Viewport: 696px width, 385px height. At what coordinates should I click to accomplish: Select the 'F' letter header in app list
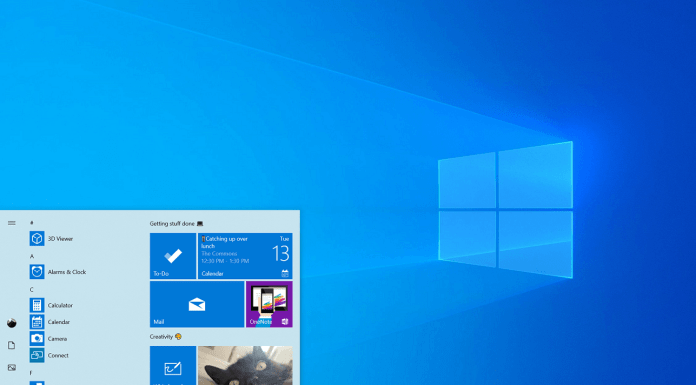point(31,373)
